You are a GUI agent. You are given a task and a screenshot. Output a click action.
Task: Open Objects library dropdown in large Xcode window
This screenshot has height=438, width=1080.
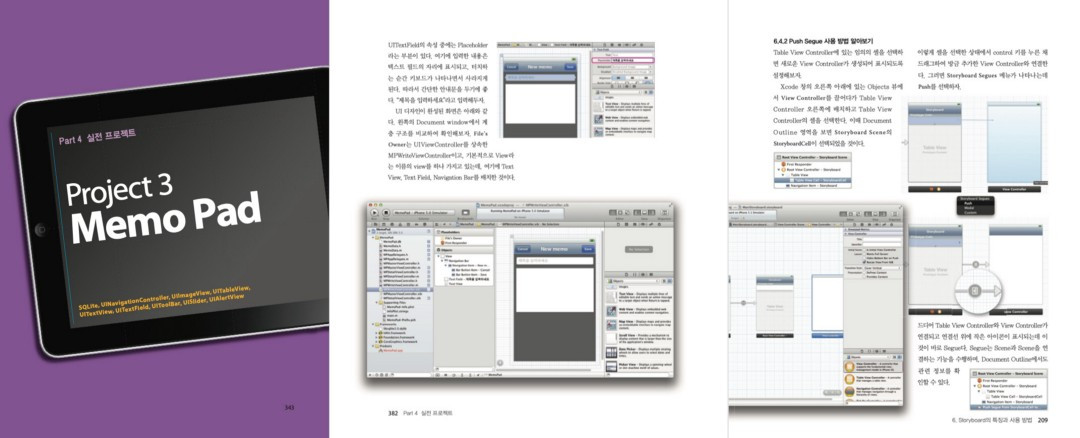(634, 281)
